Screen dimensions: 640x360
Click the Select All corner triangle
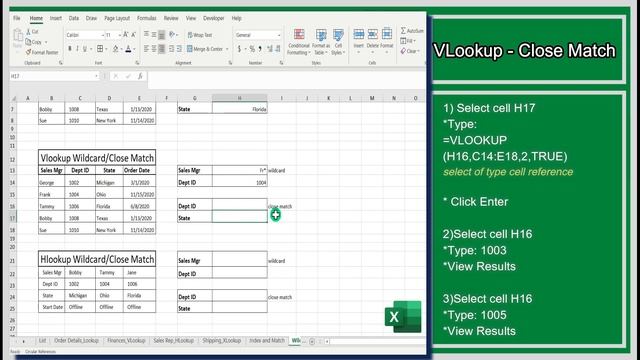pyautogui.click(x=14, y=98)
